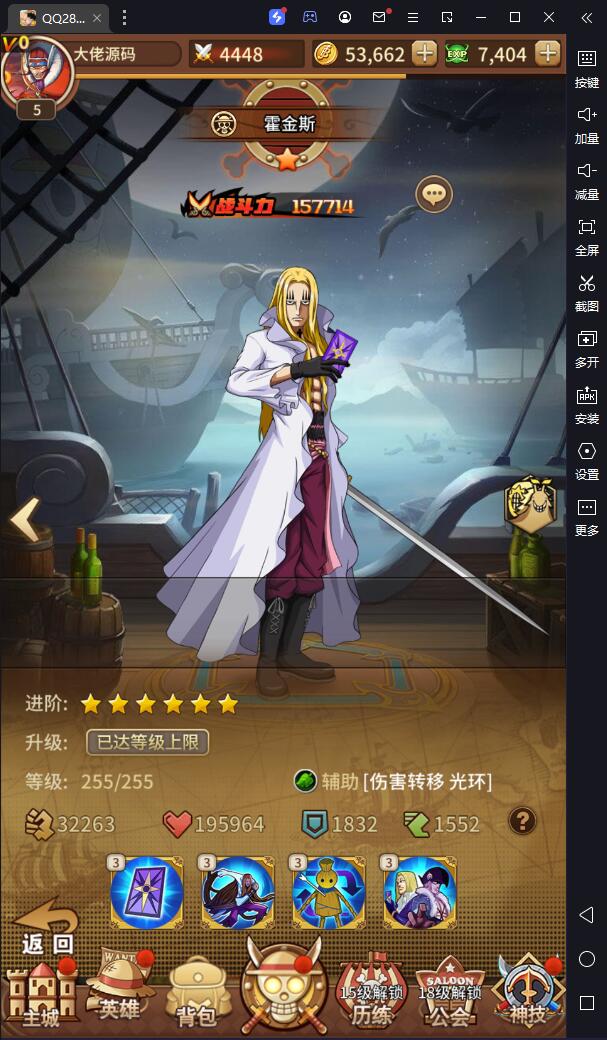Select the straw doll skill icon
607x1040 pixels.
(328, 892)
